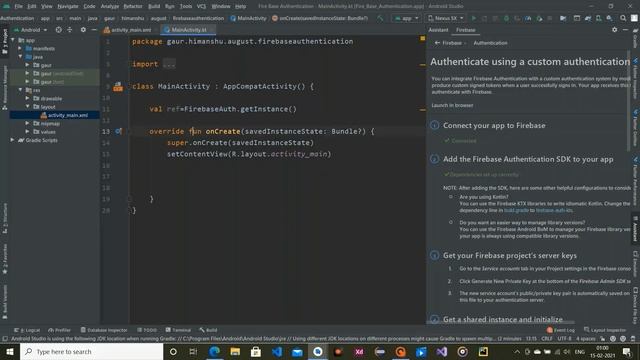Open Search Everywhere magnifier icon
This screenshot has height=360, width=640.
click(623, 18)
